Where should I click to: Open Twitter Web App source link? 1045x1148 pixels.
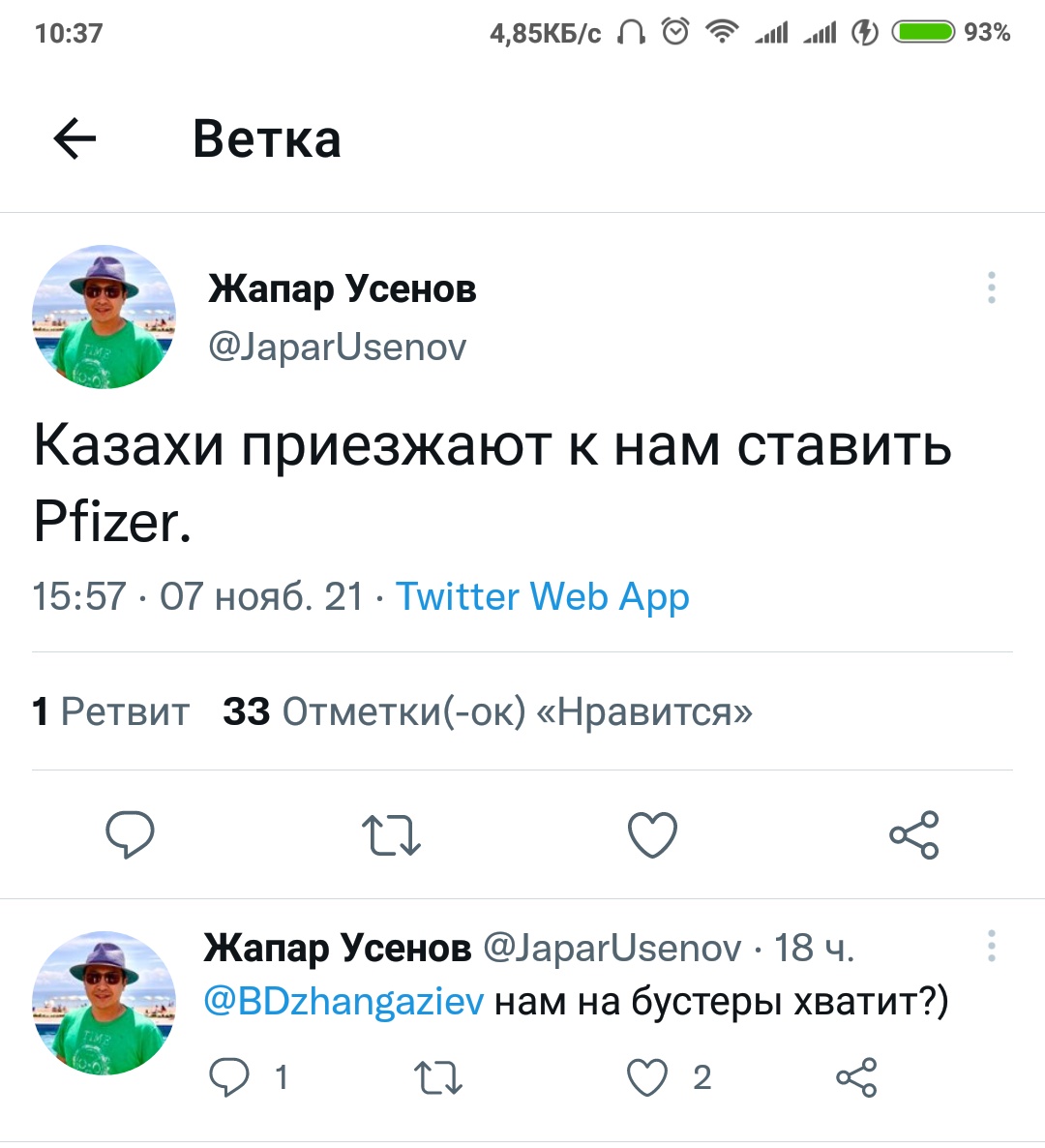click(542, 597)
